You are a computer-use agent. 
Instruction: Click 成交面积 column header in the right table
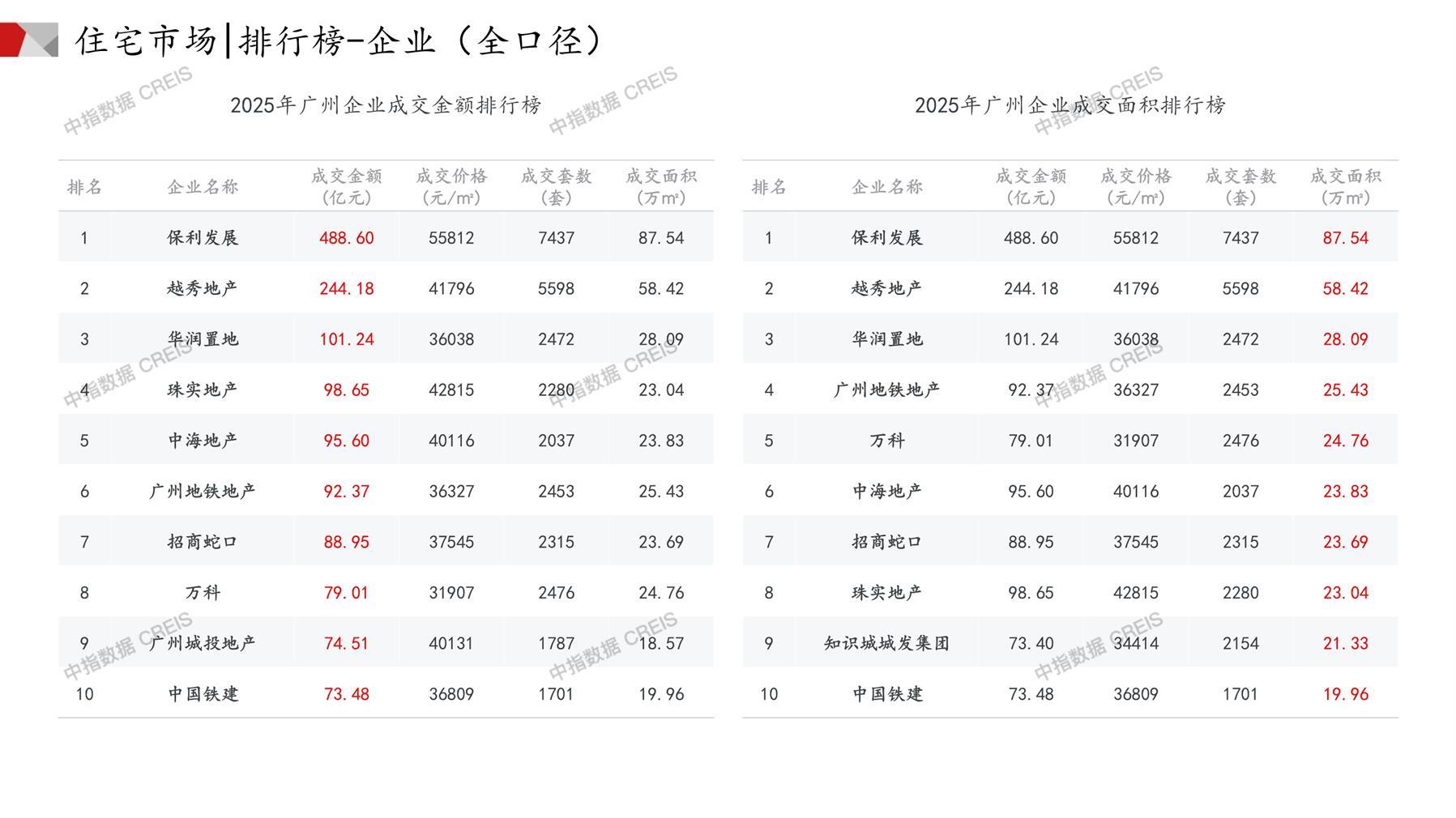(1345, 186)
